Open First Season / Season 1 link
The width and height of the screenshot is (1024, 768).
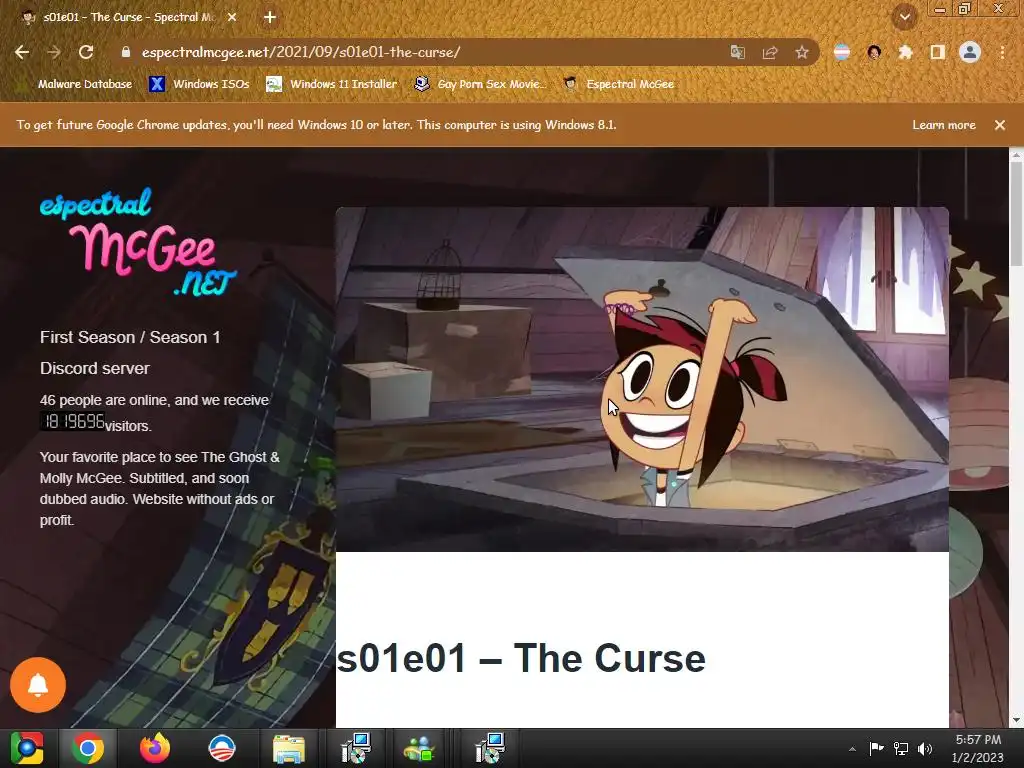130,337
